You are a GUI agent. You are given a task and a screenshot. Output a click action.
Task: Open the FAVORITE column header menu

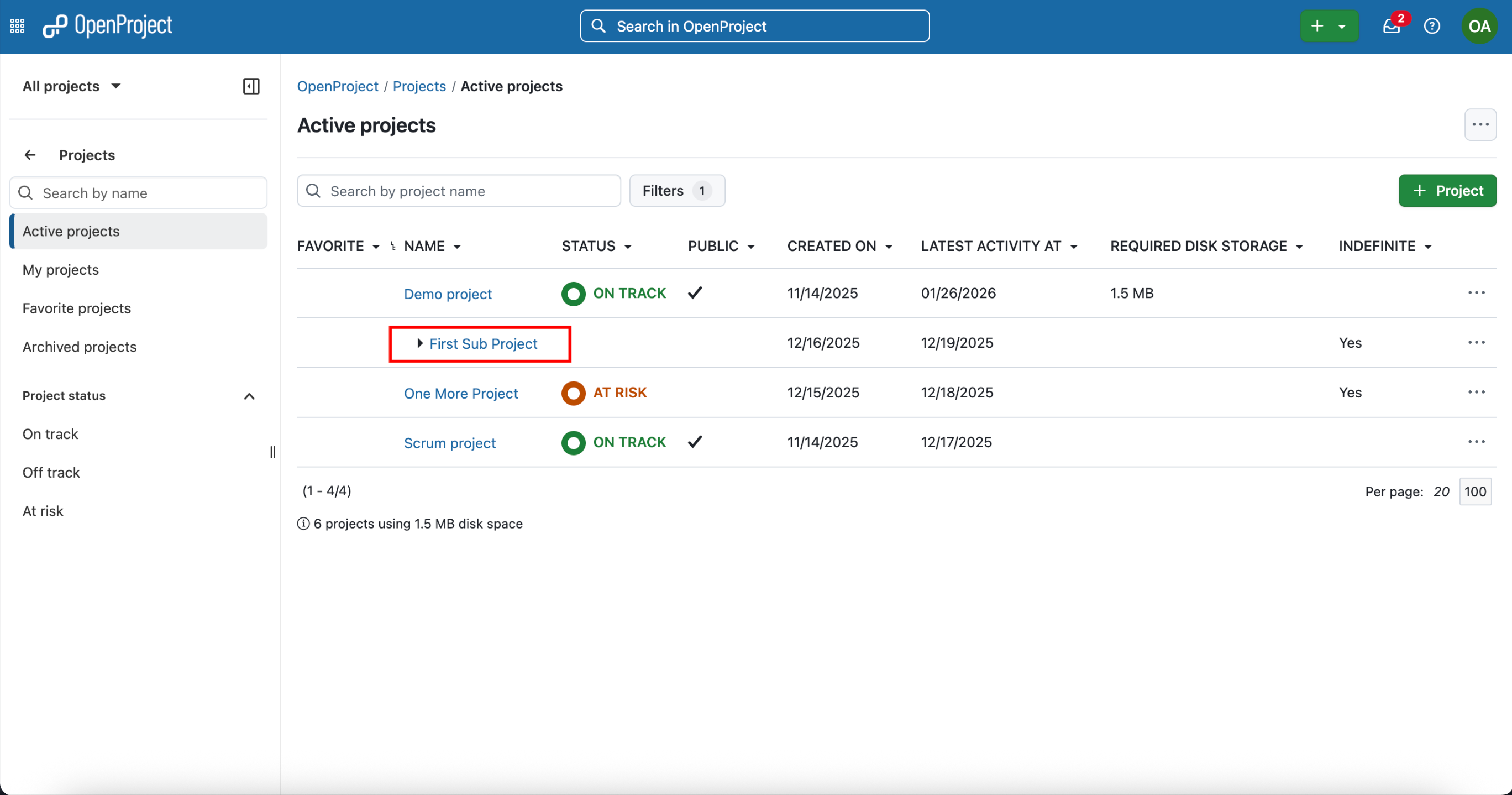tap(338, 247)
